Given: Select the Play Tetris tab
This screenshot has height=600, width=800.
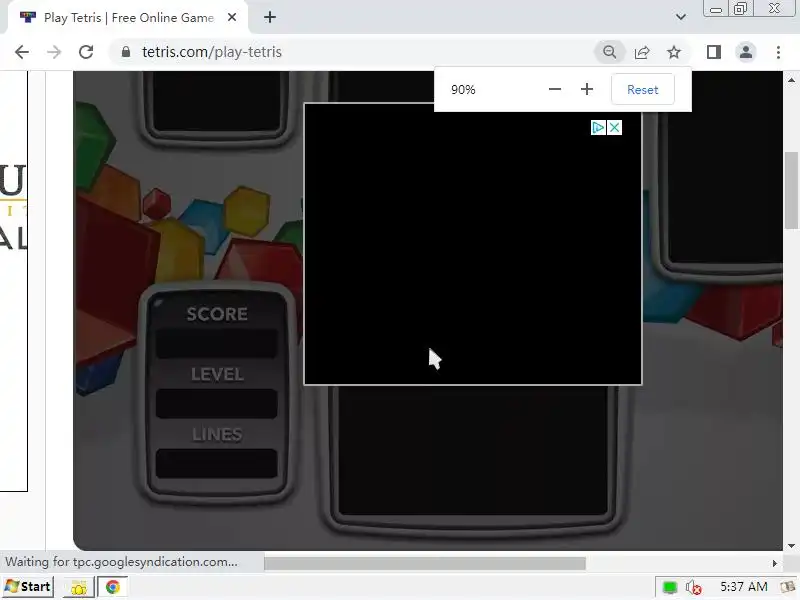Looking at the screenshot, I should pos(128,18).
